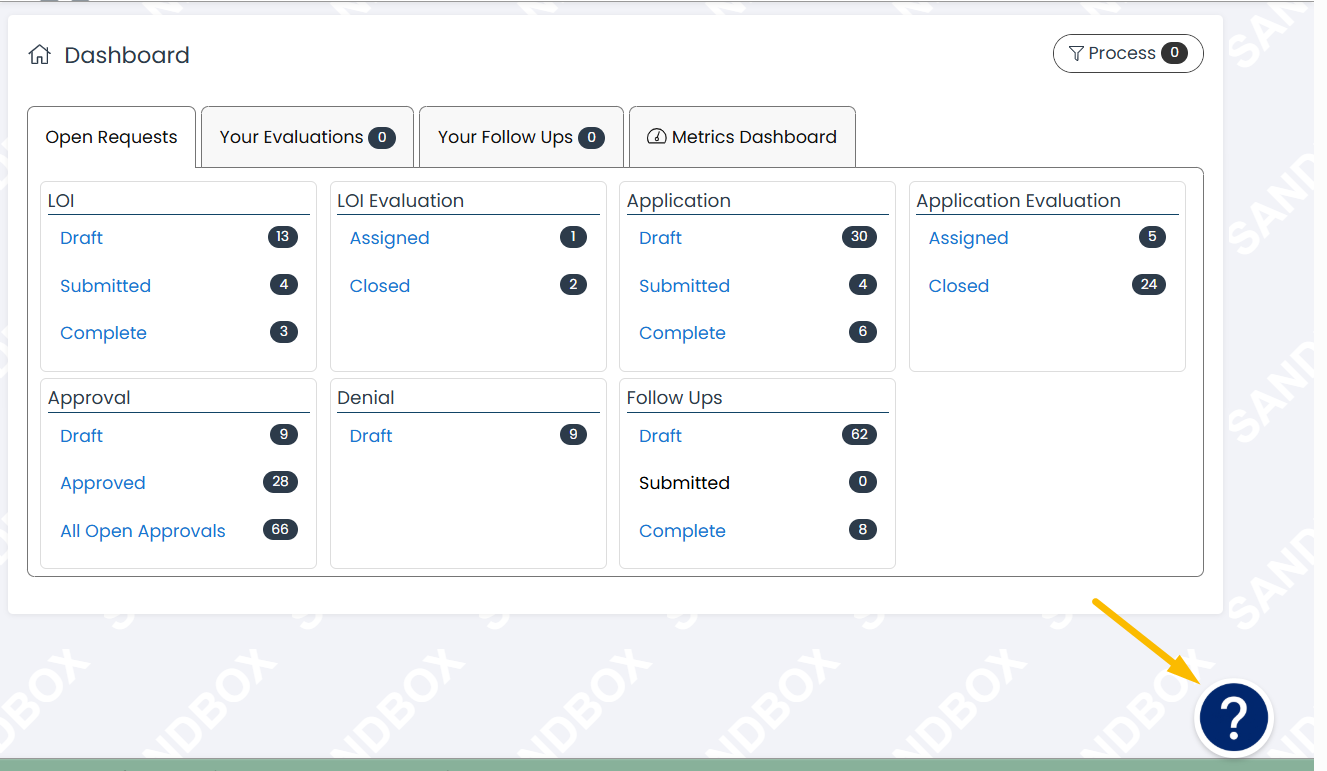1327x771 pixels.
Task: Click the 1 badge beside LOI Evaluation Assigned
Action: point(573,237)
